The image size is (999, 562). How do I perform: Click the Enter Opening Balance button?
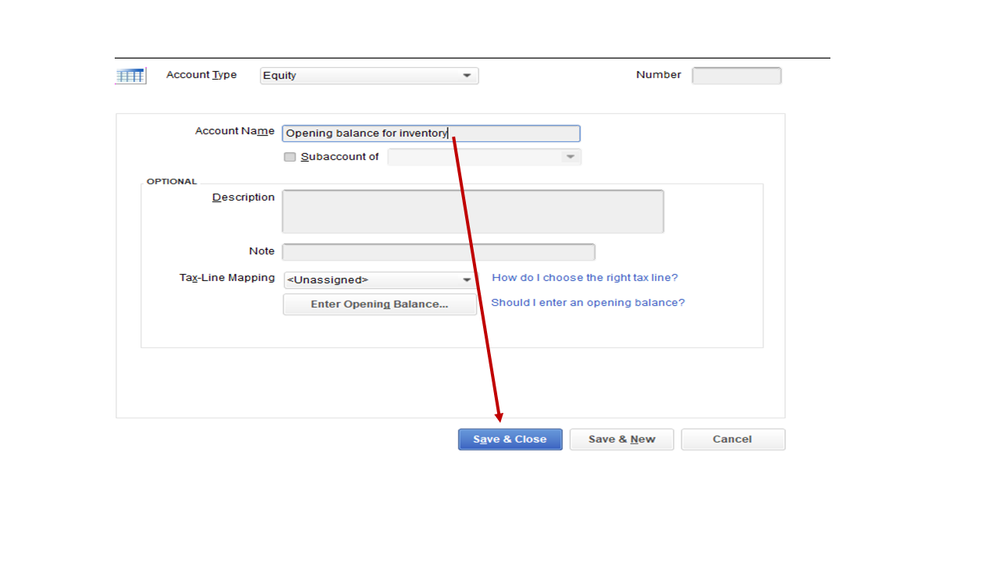(x=380, y=304)
